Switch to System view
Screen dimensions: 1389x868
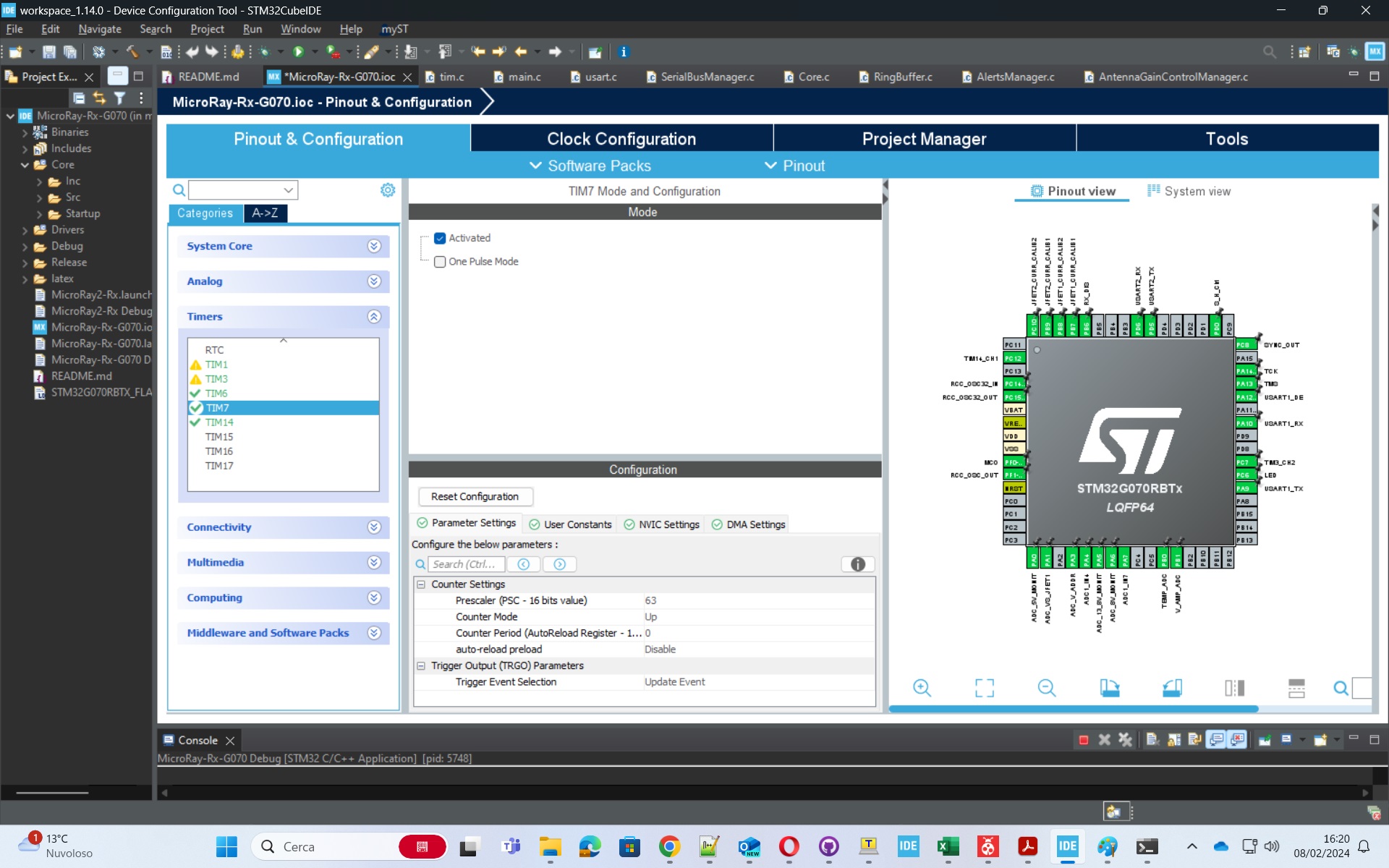pos(1189,191)
